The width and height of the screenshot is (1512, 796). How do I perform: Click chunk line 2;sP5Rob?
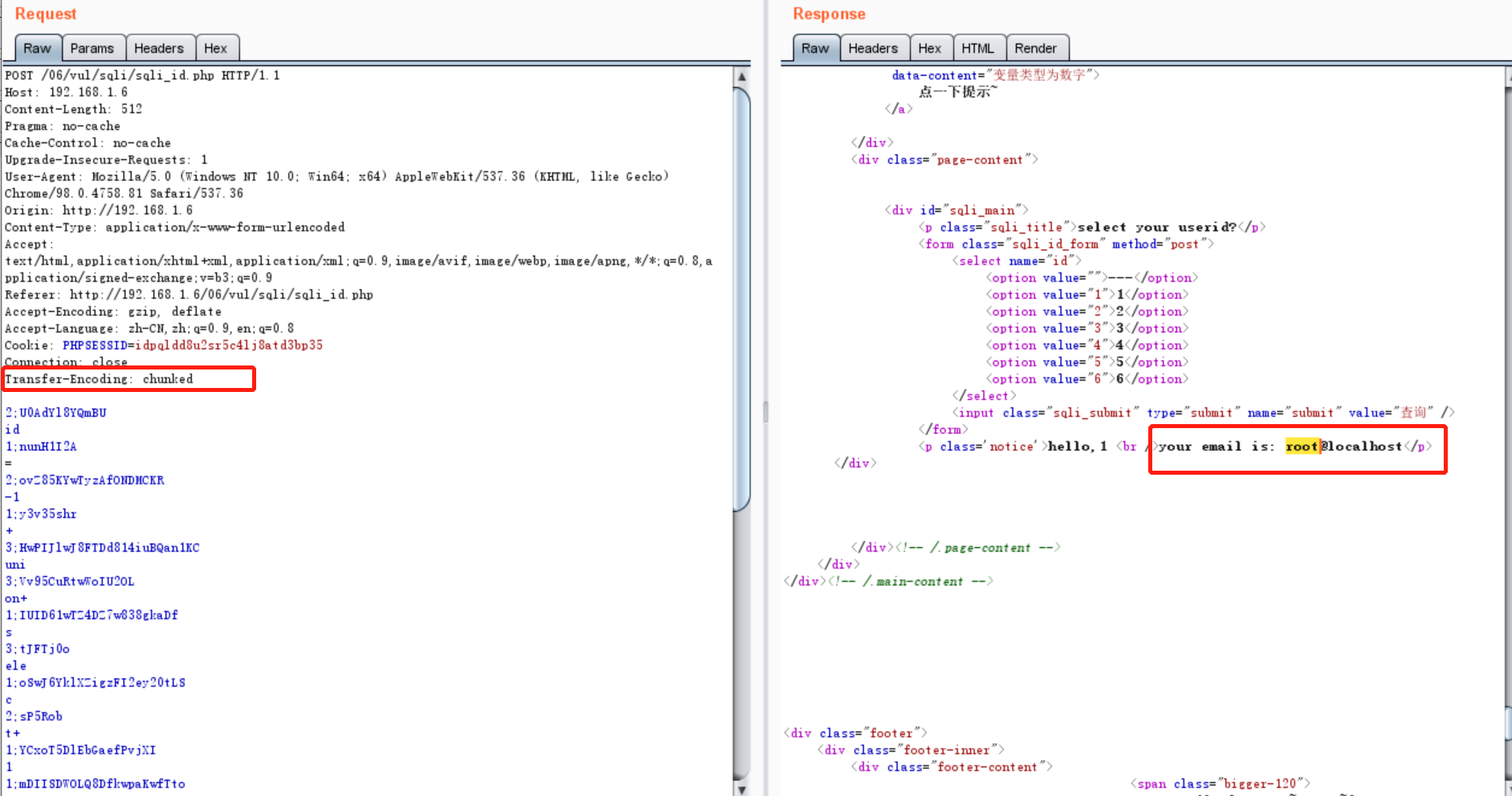click(x=34, y=716)
